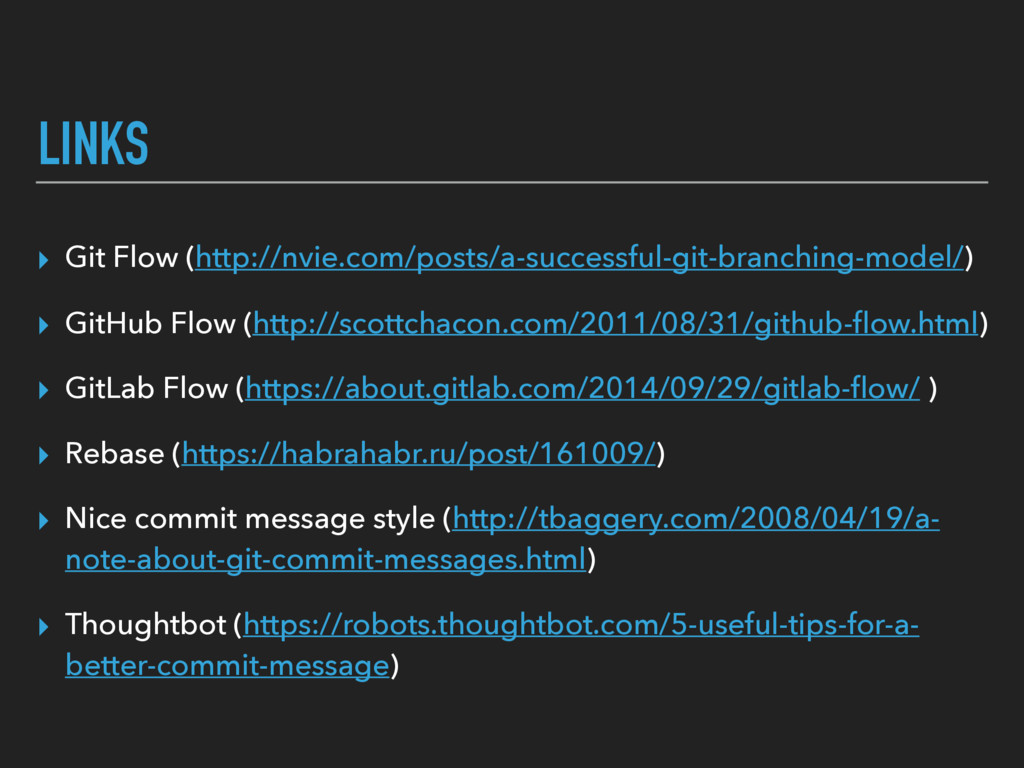Click the "Thoughtbot" label text
Screen dimensions: 1024x768
[x=146, y=624]
